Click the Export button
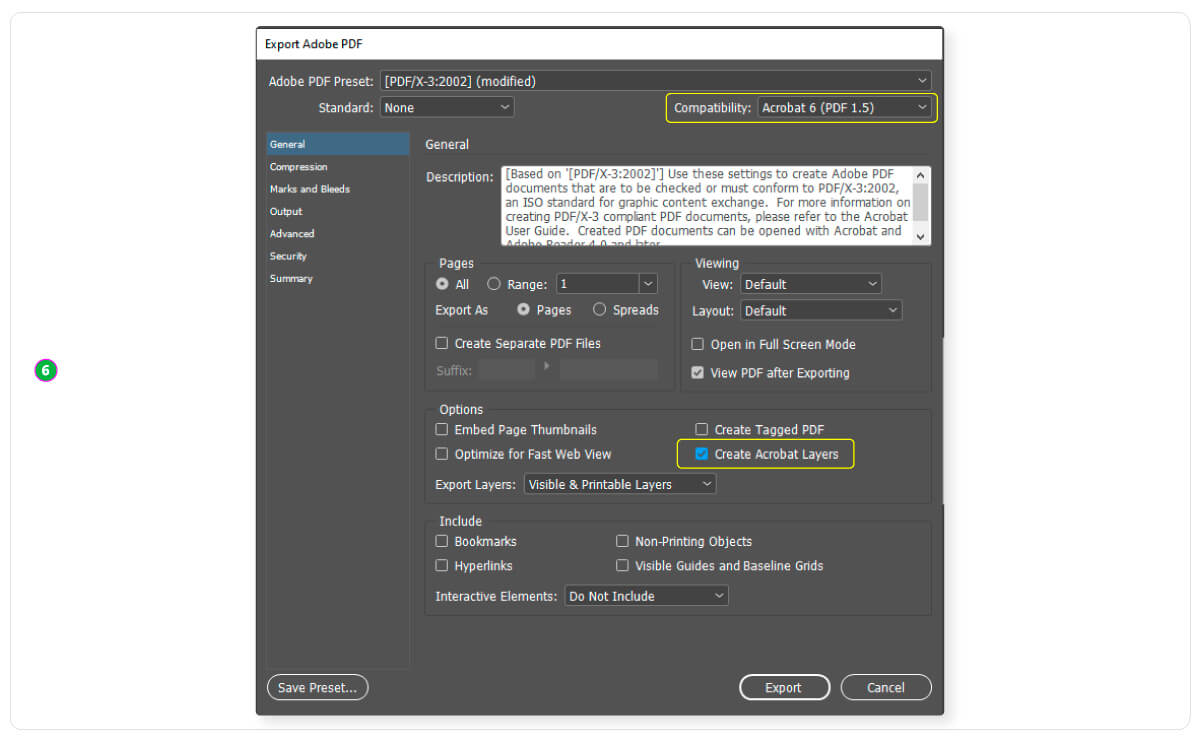1200x740 pixels. [x=784, y=688]
